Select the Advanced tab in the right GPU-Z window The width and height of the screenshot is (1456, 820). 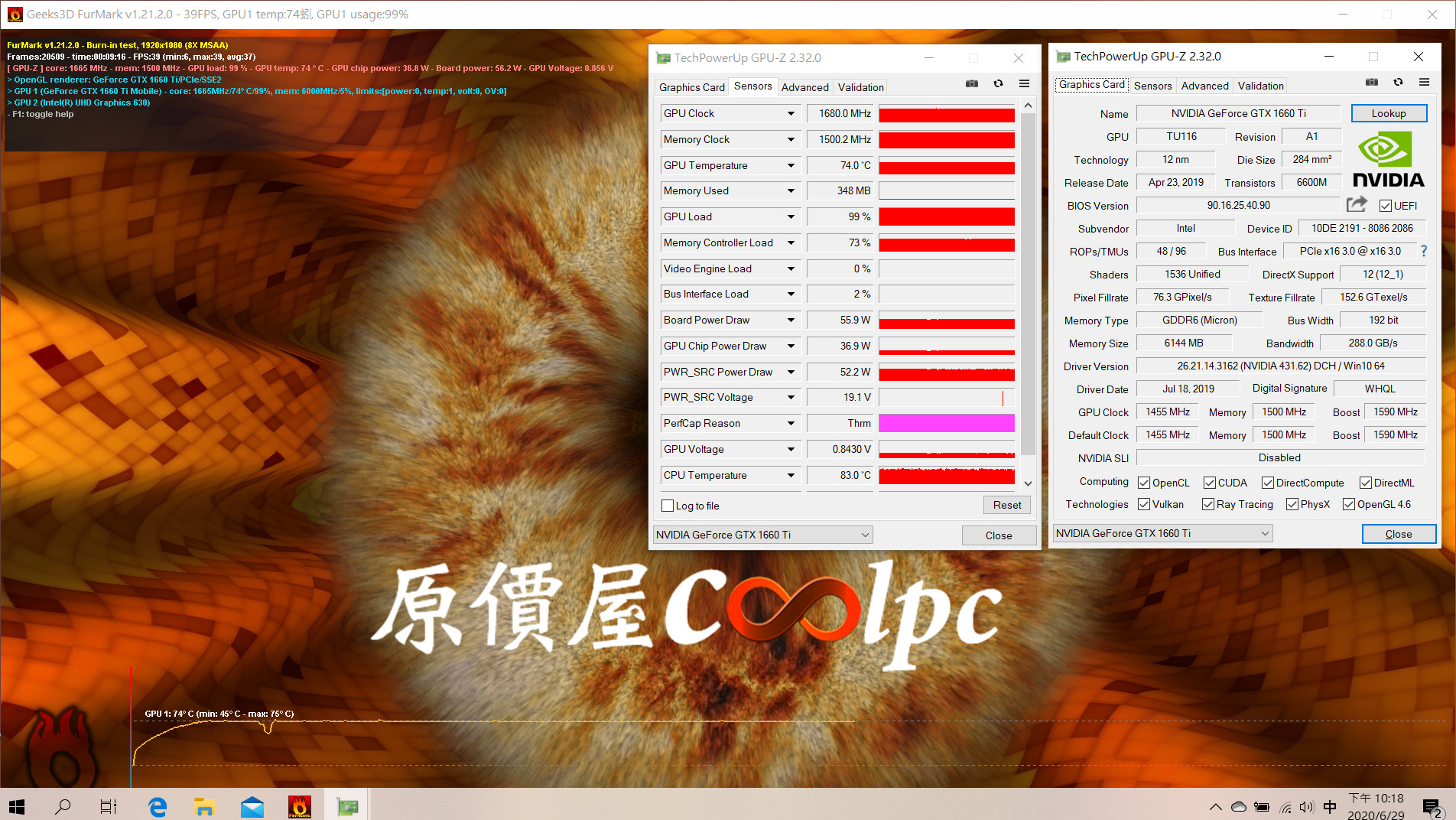(1204, 86)
